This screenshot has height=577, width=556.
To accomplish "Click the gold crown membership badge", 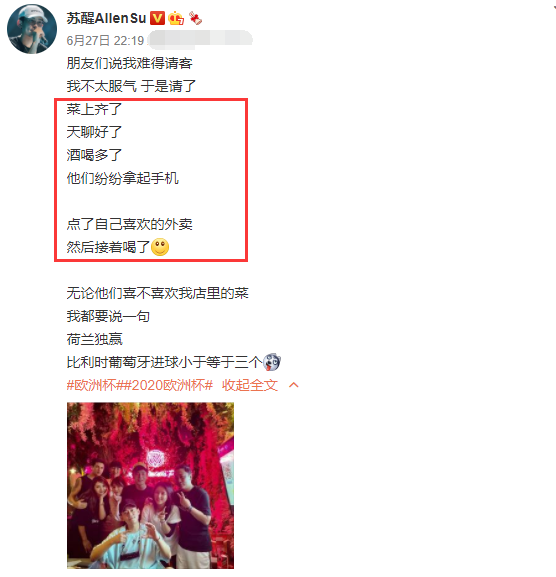I will [176, 18].
